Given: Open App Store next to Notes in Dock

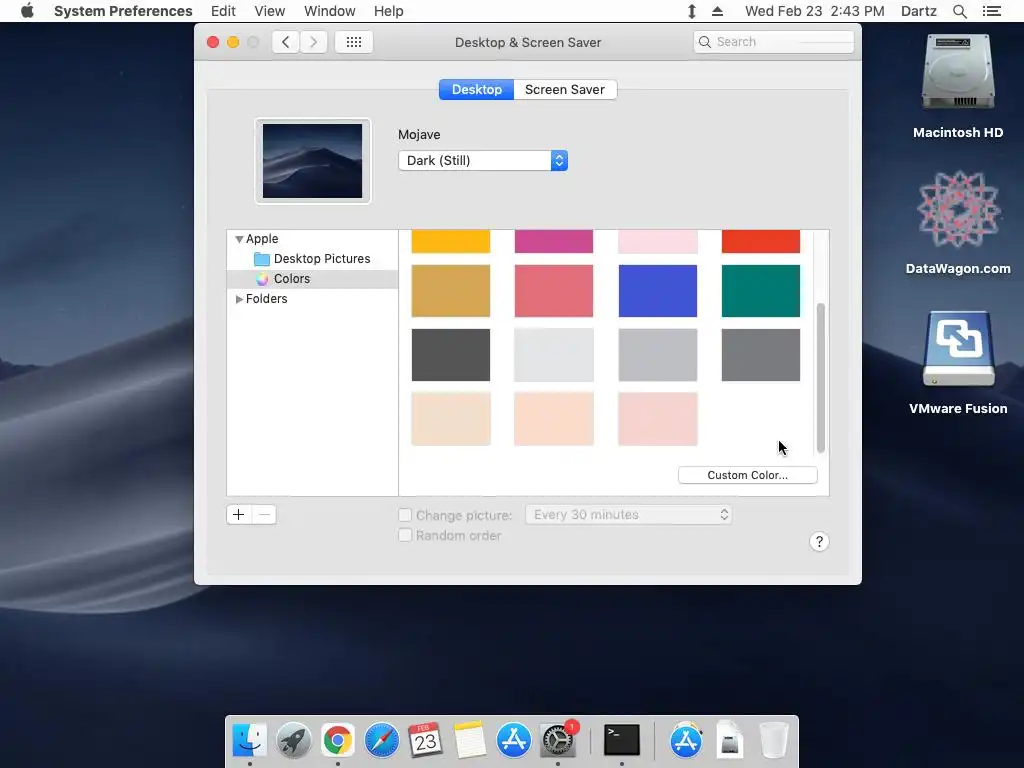Looking at the screenshot, I should coord(513,741).
